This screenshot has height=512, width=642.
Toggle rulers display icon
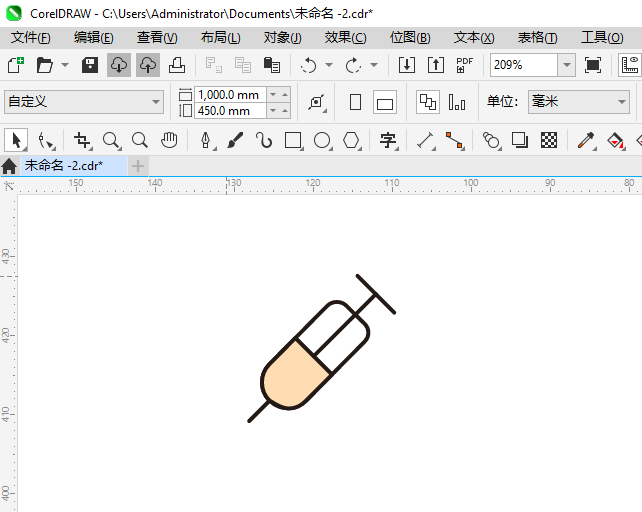coord(630,65)
